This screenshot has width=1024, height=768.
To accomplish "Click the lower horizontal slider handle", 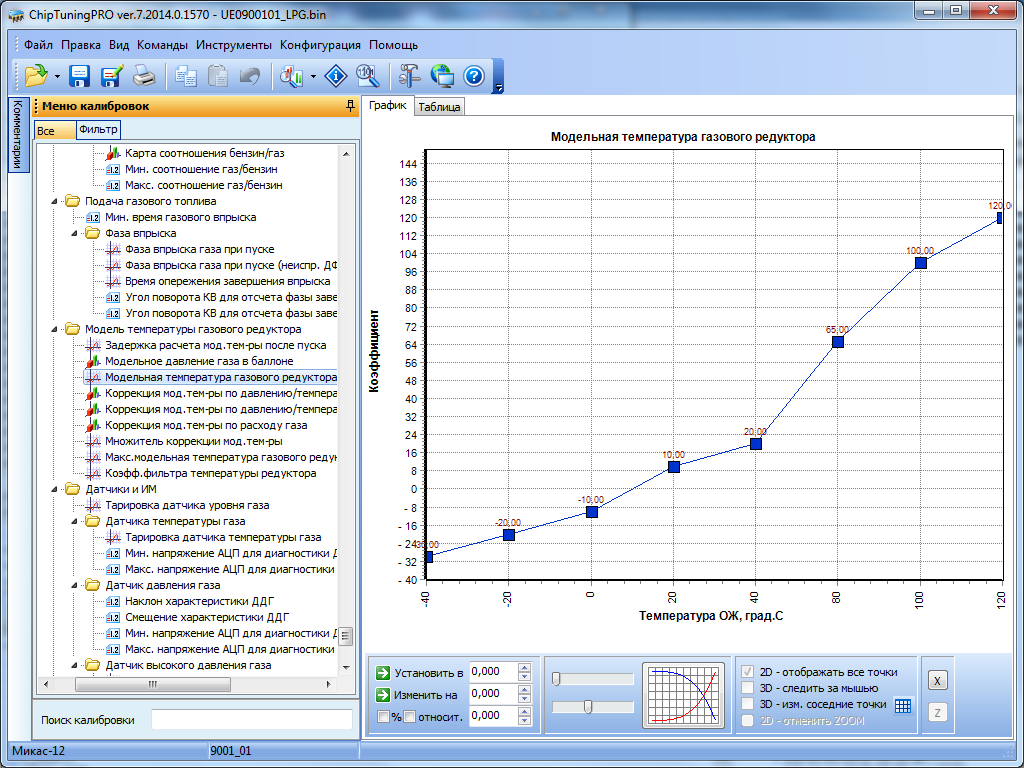I will click(x=588, y=707).
